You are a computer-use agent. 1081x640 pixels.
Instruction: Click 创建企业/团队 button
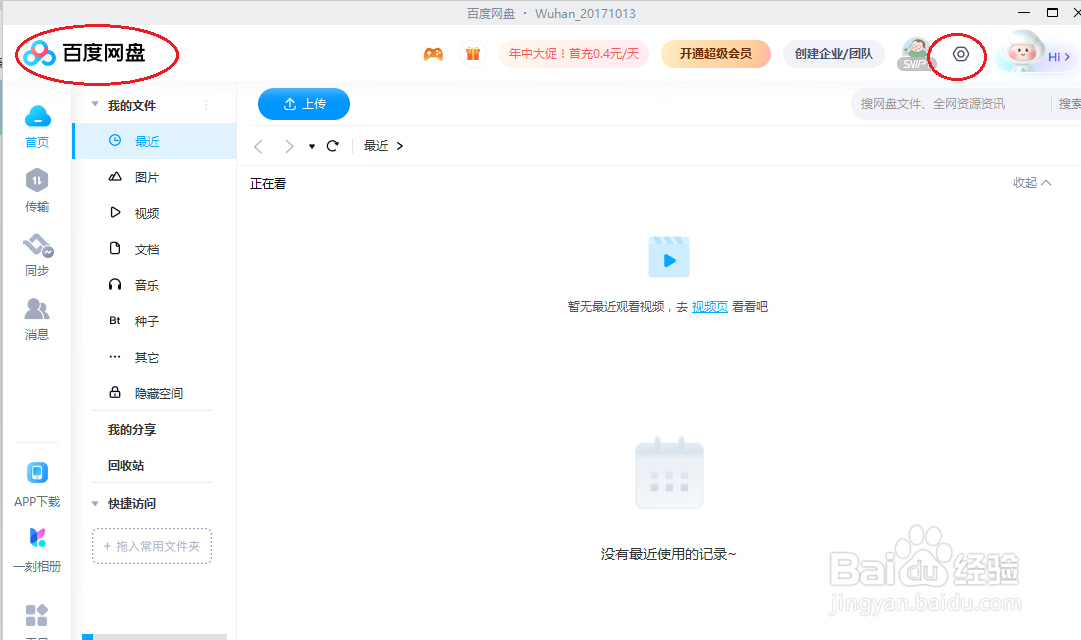pyautogui.click(x=834, y=54)
